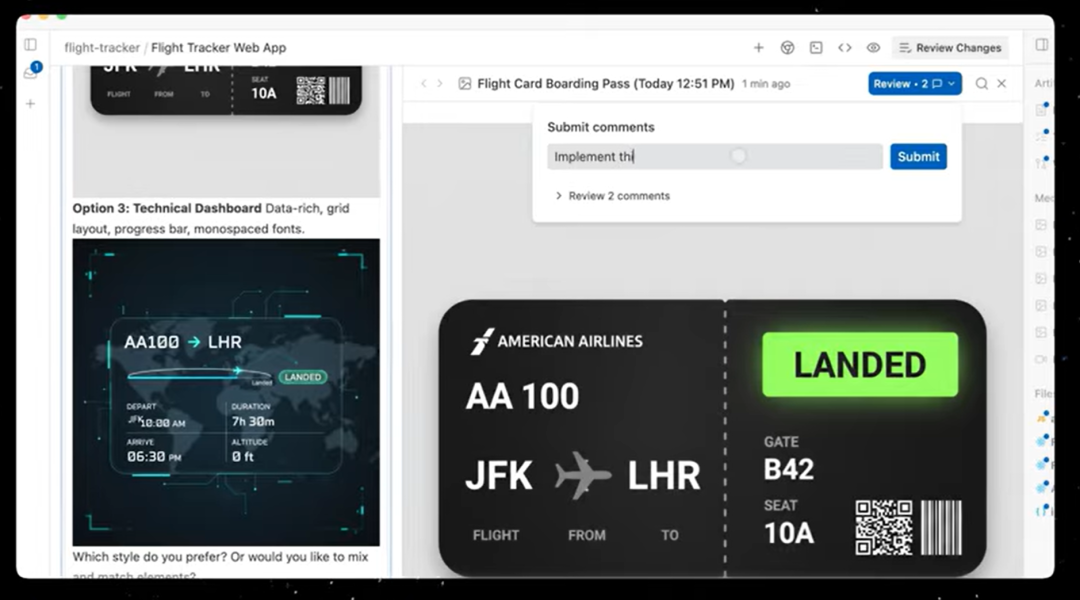This screenshot has width=1080, height=600.
Task: Toggle the left sidebar panel icon
Action: tap(31, 45)
